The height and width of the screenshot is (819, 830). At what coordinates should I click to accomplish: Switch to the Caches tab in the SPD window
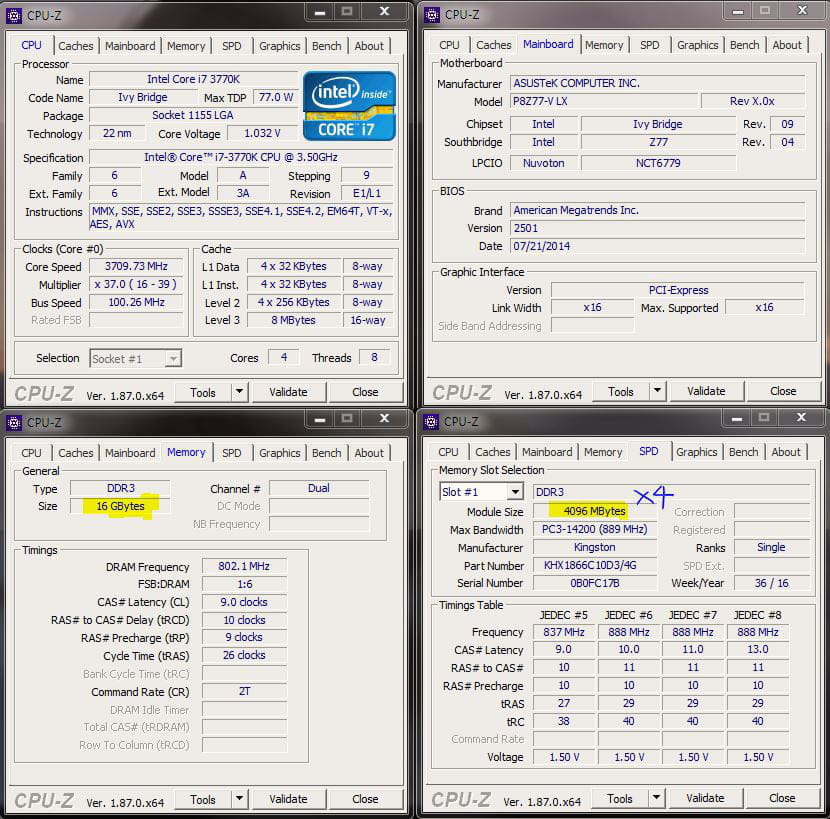[493, 452]
